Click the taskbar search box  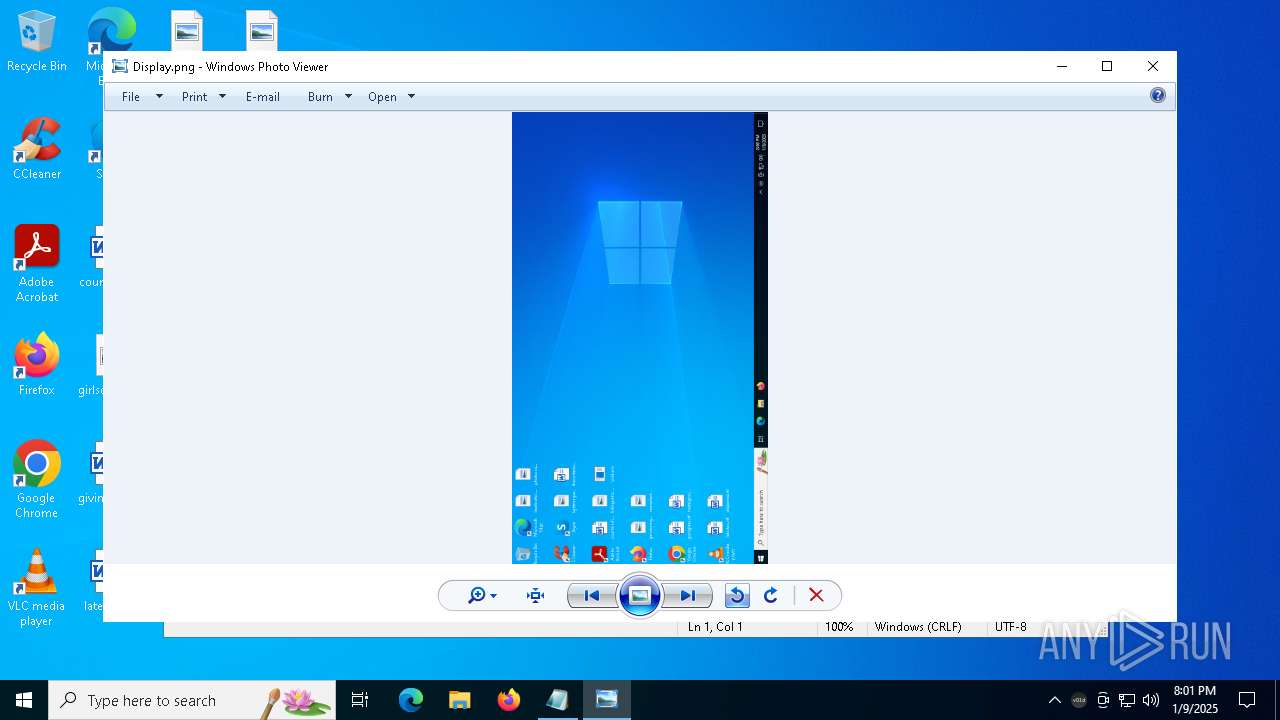click(192, 700)
